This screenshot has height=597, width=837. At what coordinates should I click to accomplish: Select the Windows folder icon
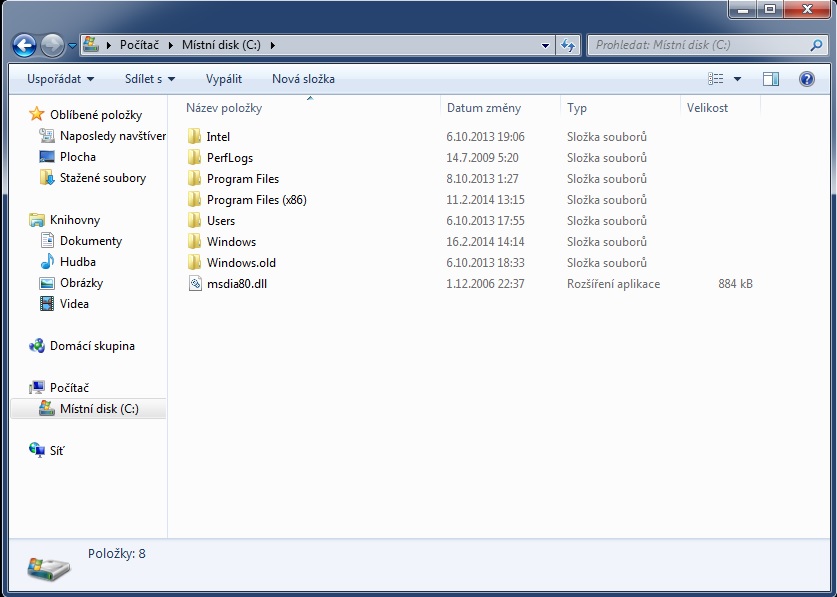[x=195, y=241]
